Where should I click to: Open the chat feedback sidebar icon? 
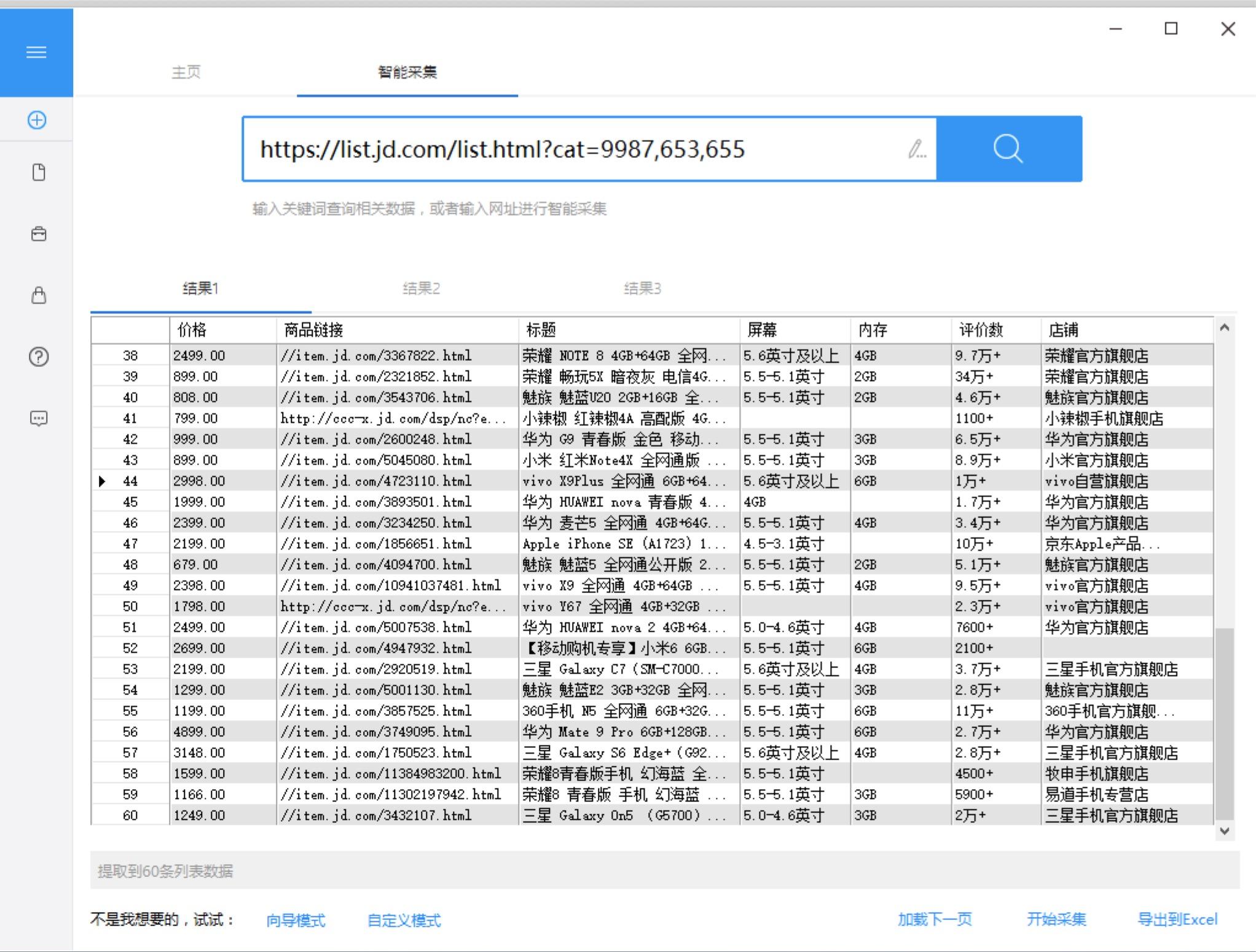pyautogui.click(x=39, y=419)
